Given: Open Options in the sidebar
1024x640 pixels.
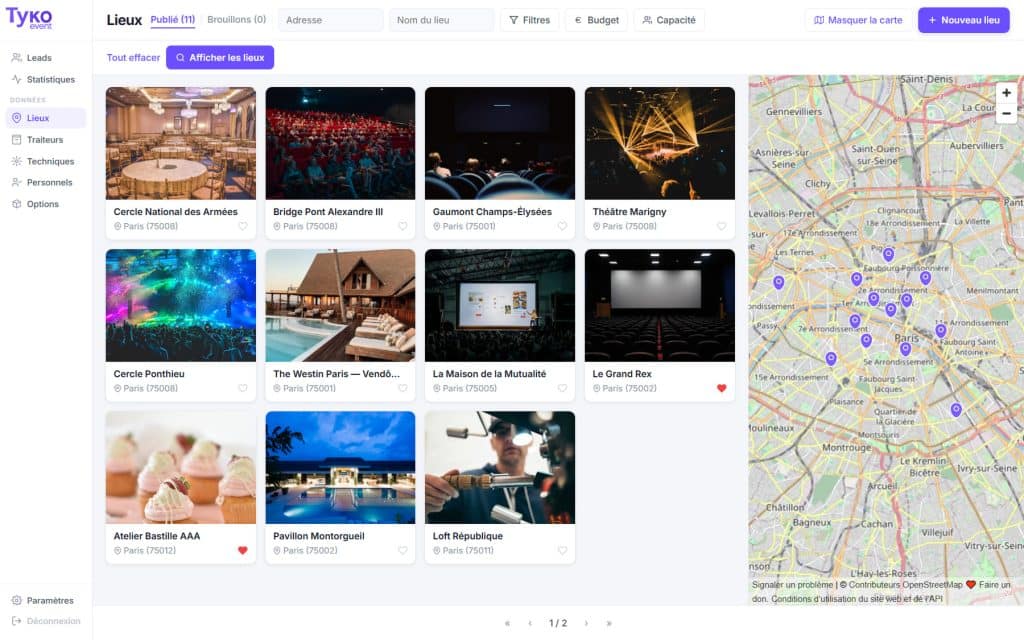Looking at the screenshot, I should [x=45, y=204].
